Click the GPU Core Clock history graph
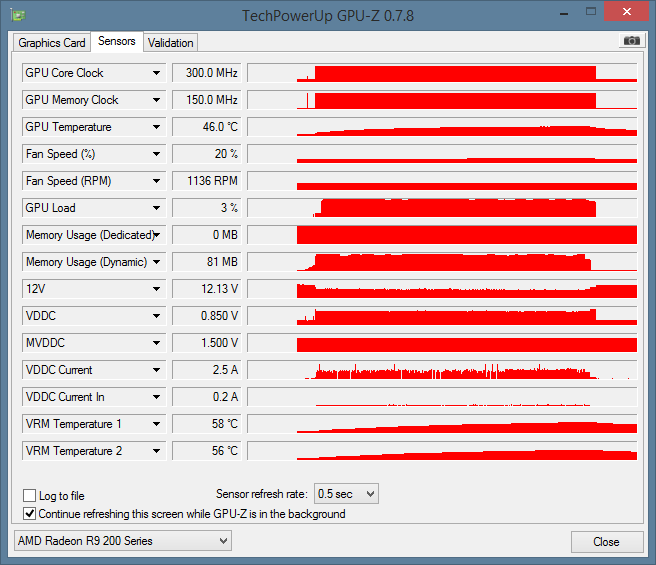The width and height of the screenshot is (656, 565). point(442,73)
